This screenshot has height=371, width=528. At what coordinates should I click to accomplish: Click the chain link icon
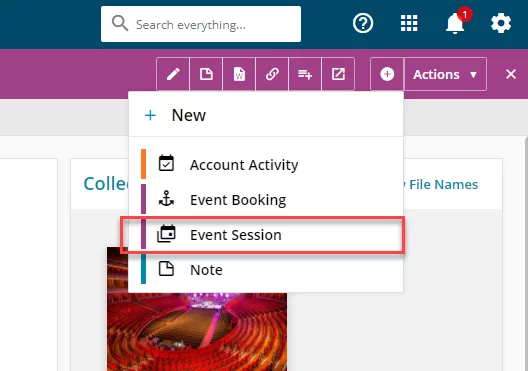(x=272, y=74)
